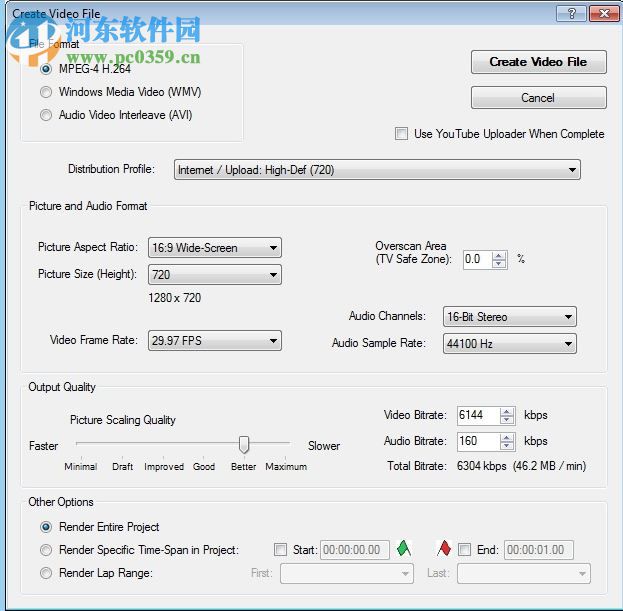Click the Picture Scaling Quality slider handle
623x611 pixels.
tap(244, 445)
